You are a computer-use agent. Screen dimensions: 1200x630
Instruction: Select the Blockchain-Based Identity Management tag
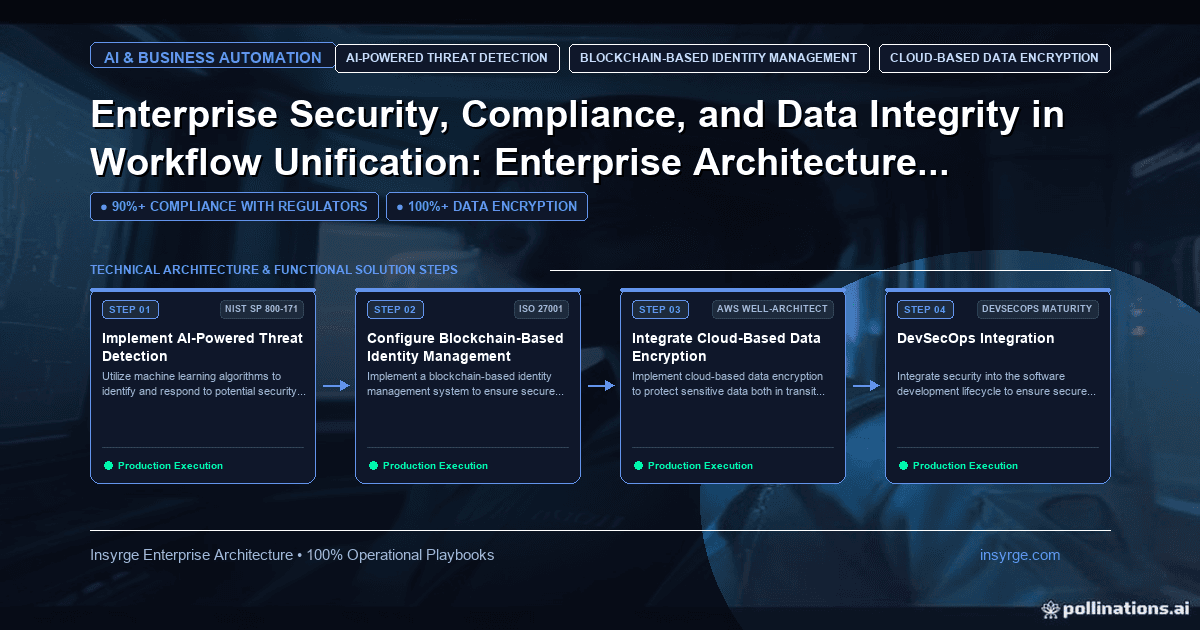click(719, 58)
